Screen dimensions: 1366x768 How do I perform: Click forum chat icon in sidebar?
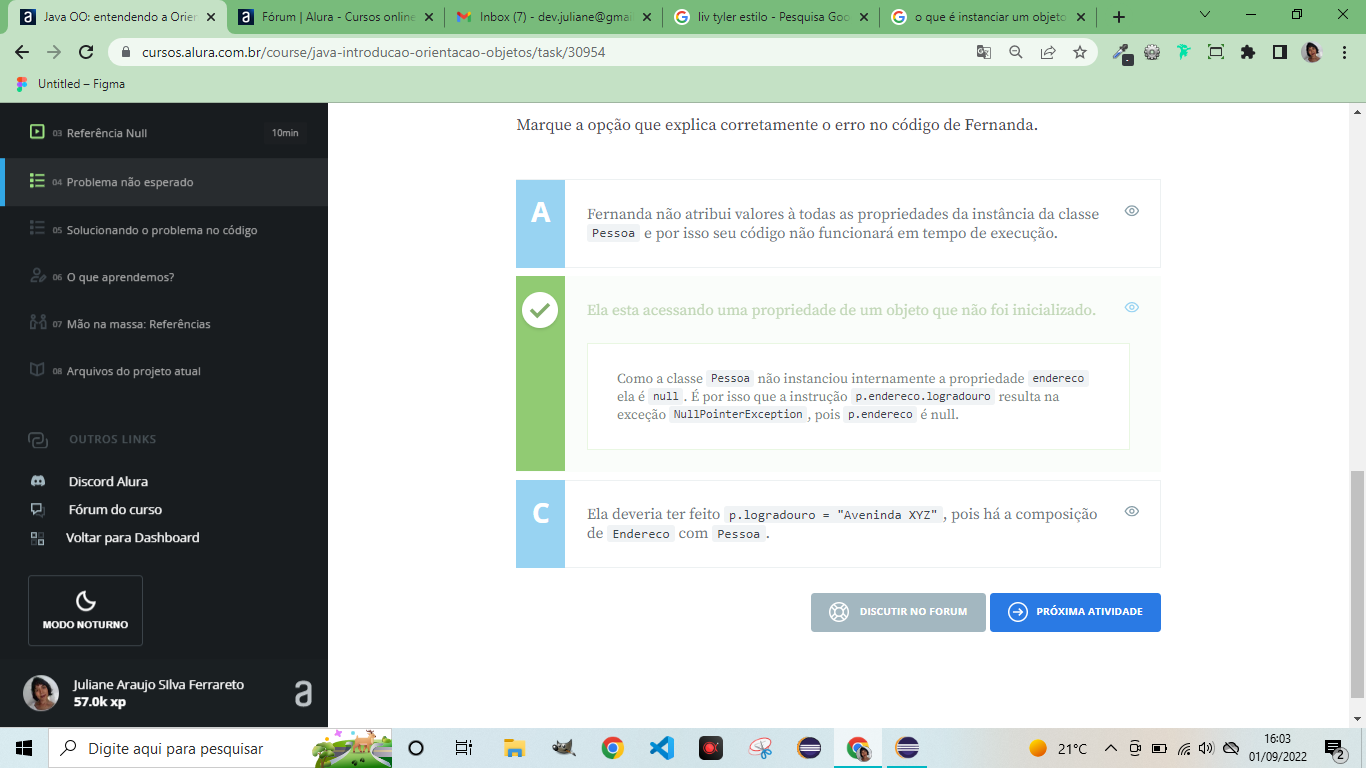[38, 509]
